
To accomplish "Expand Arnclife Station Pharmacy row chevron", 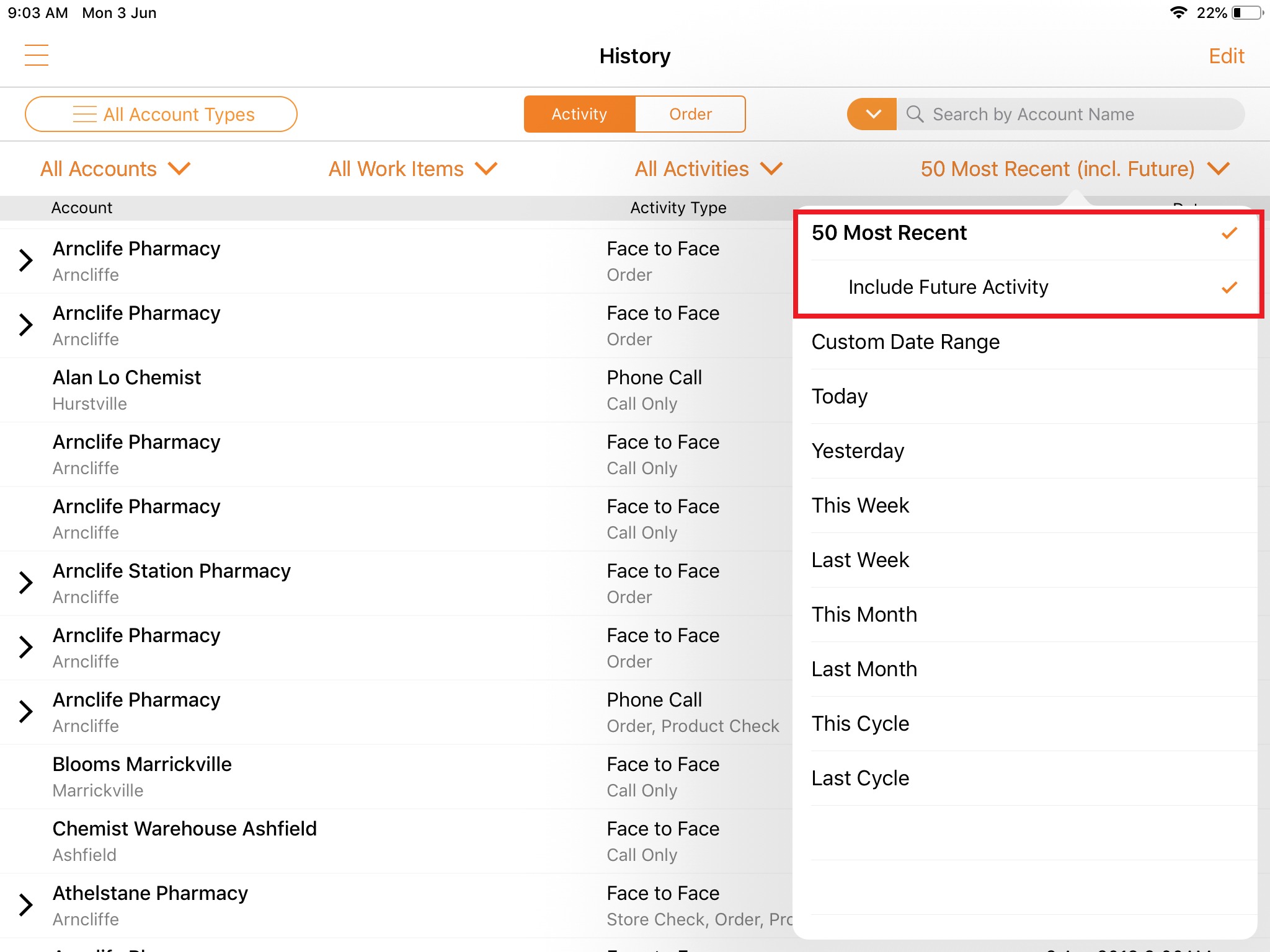I will pyautogui.click(x=26, y=583).
